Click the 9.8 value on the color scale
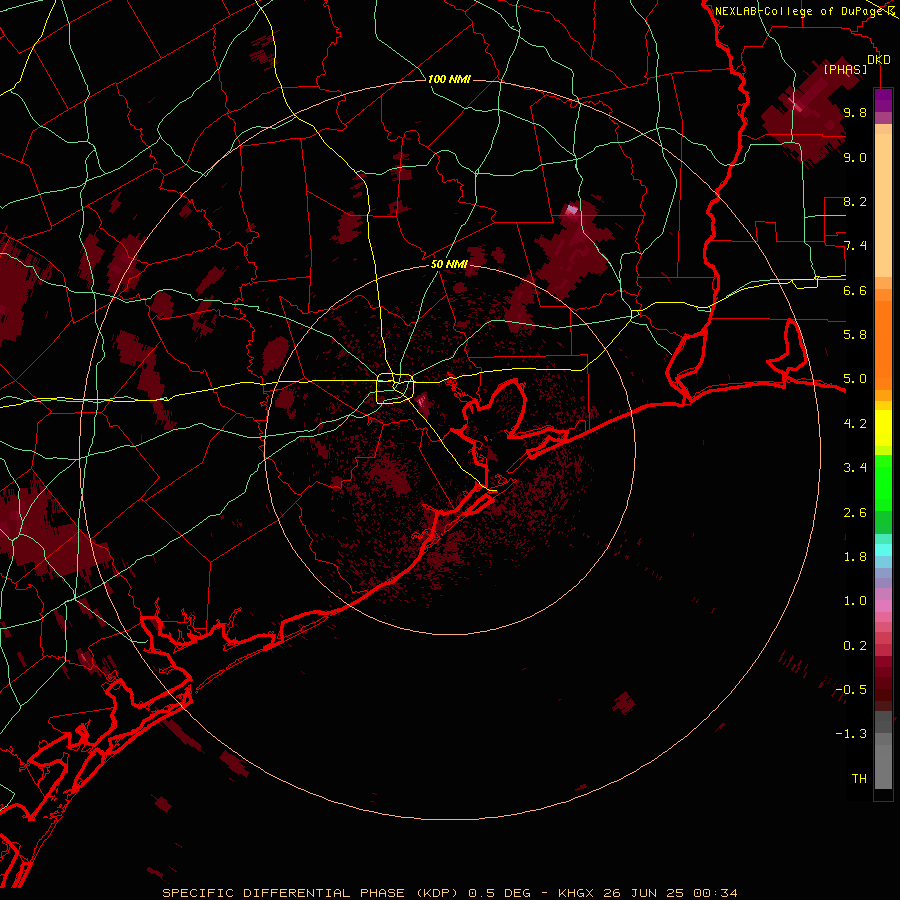The height and width of the screenshot is (900, 900). 855,112
